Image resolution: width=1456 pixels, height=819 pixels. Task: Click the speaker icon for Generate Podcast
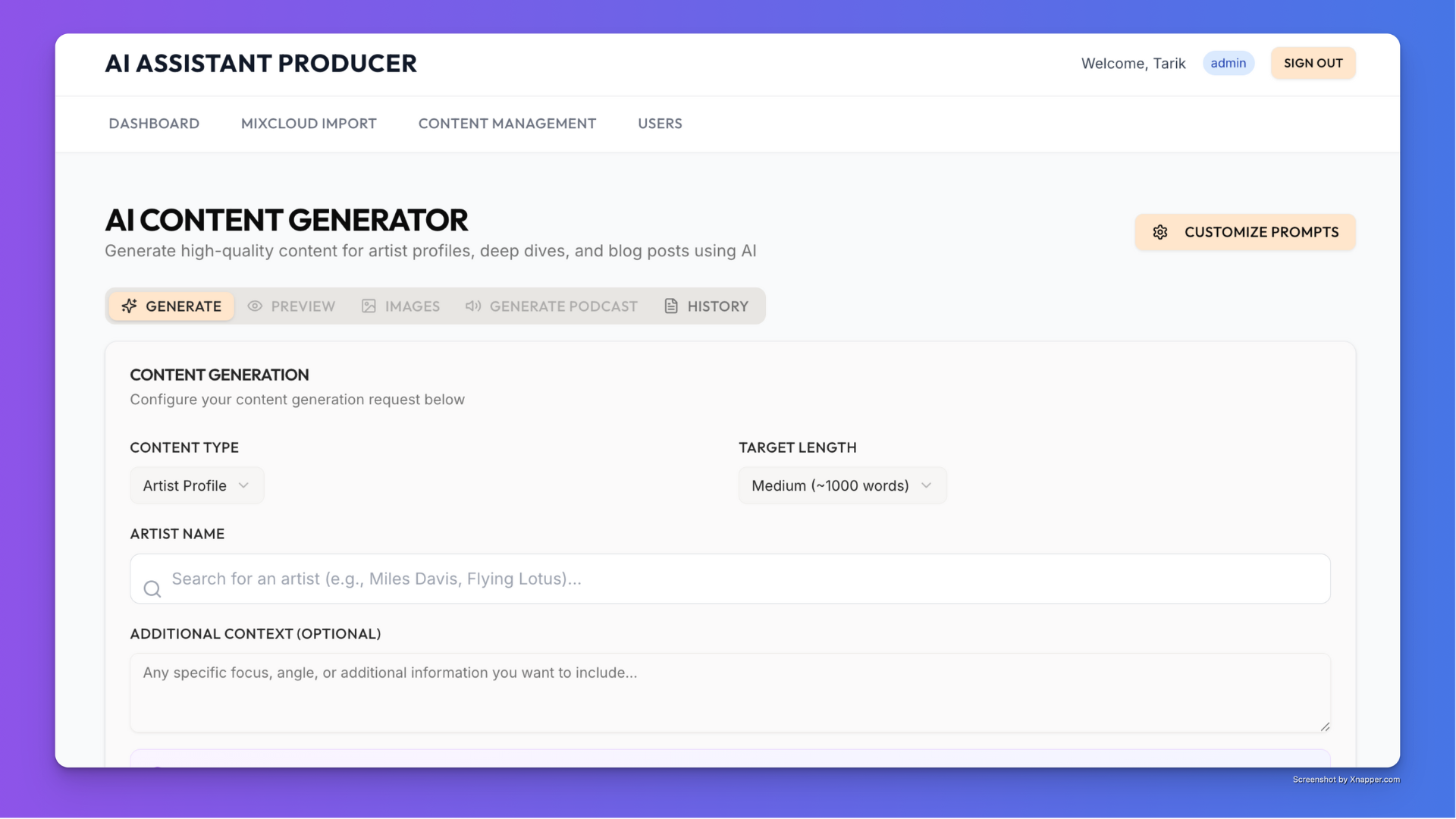(473, 306)
